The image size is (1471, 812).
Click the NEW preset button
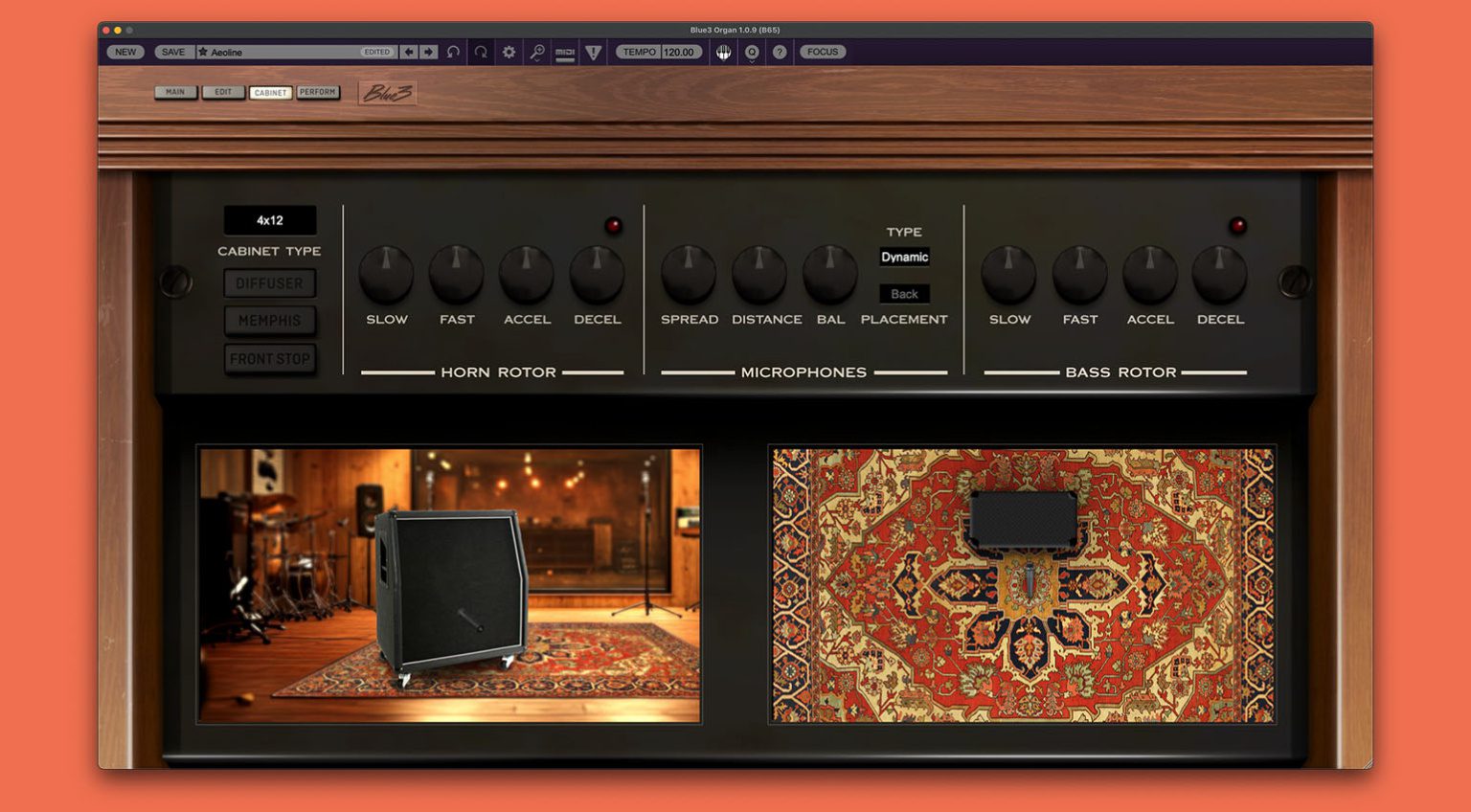pos(124,52)
